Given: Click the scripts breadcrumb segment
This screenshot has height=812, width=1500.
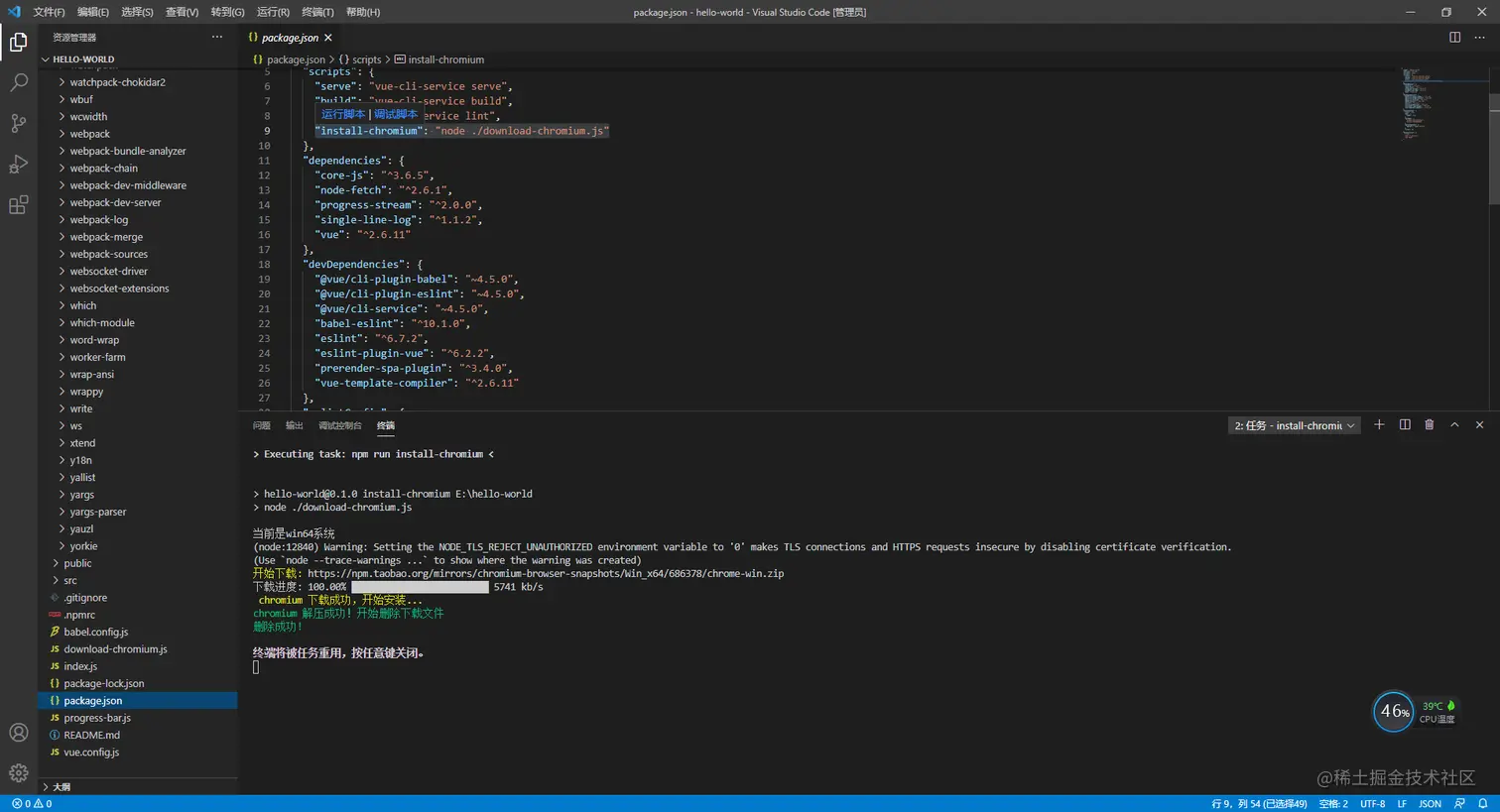Looking at the screenshot, I should pos(360,59).
